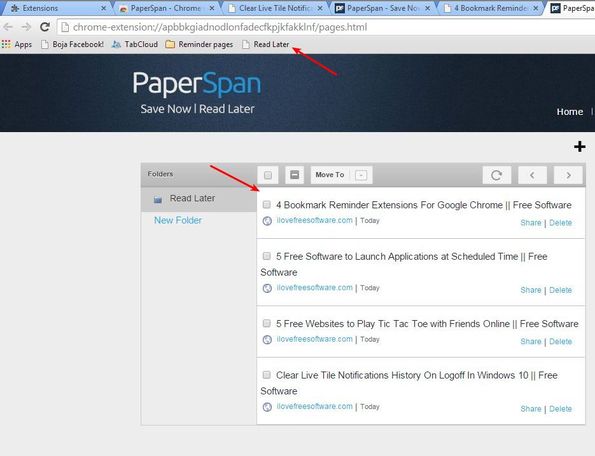Close the Extensions tab
Image resolution: width=595 pixels, height=456 pixels.
point(103,8)
